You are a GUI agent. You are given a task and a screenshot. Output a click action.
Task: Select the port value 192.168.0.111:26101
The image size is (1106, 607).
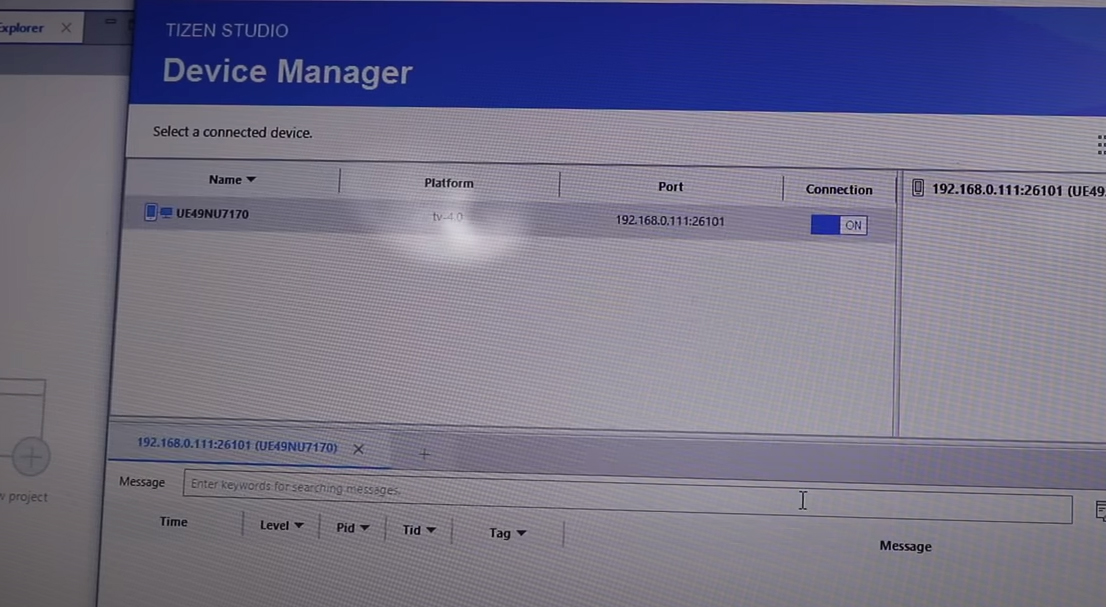pyautogui.click(x=670, y=221)
